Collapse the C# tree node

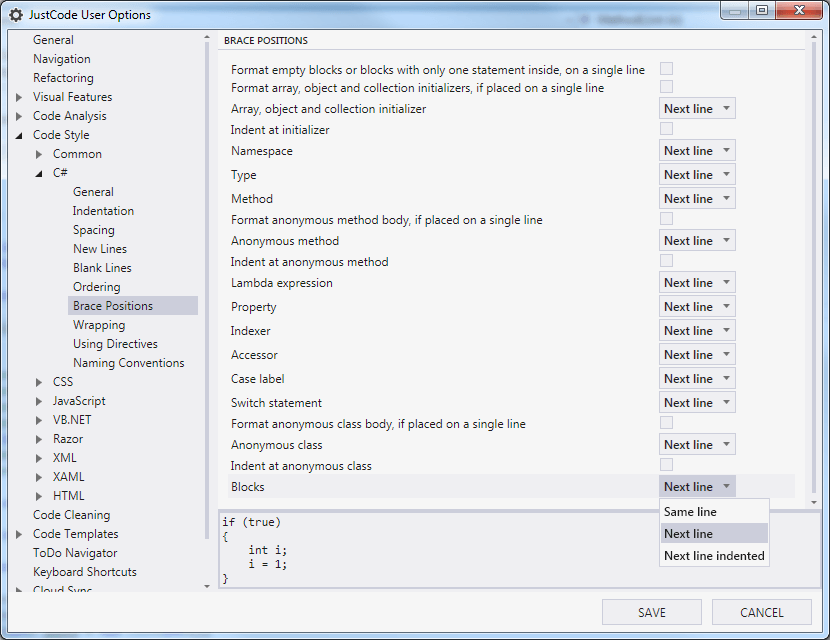(39, 174)
